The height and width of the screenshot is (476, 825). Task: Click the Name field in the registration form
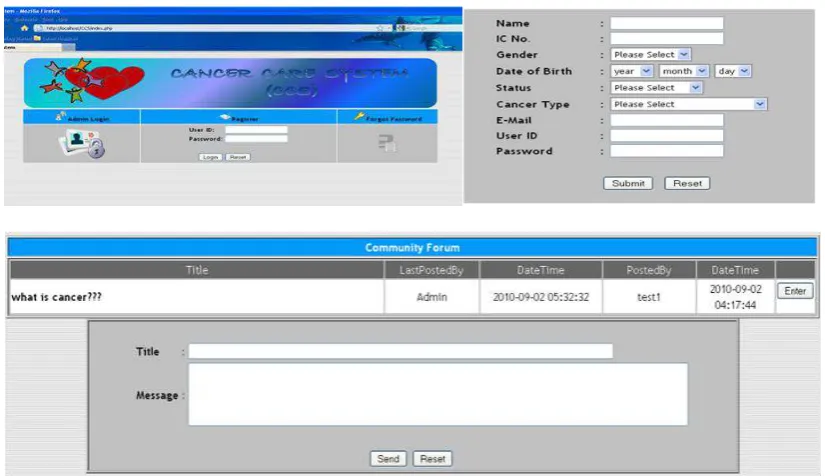point(667,23)
